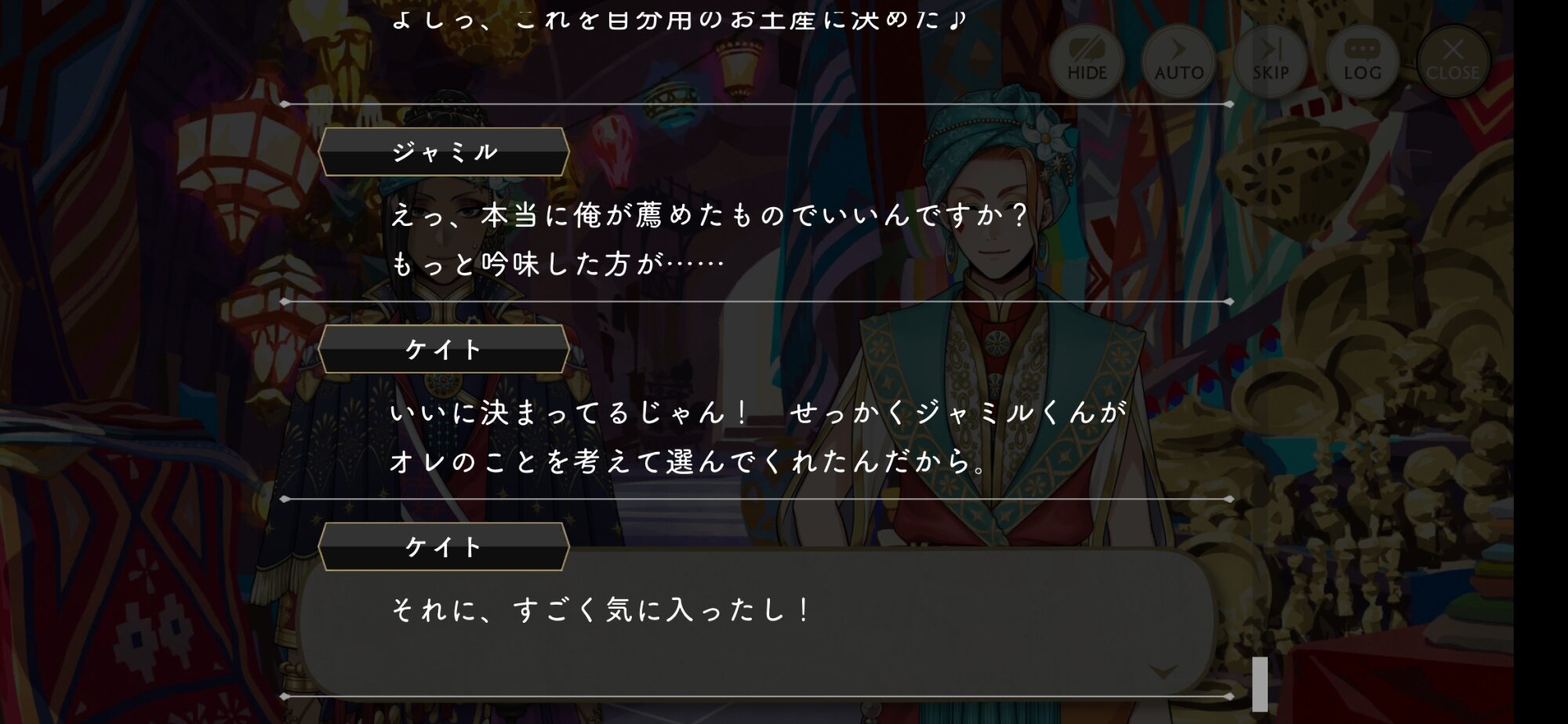This screenshot has width=1568, height=724.
Task: Tap the HIDE button icon
Action: pos(1087,61)
